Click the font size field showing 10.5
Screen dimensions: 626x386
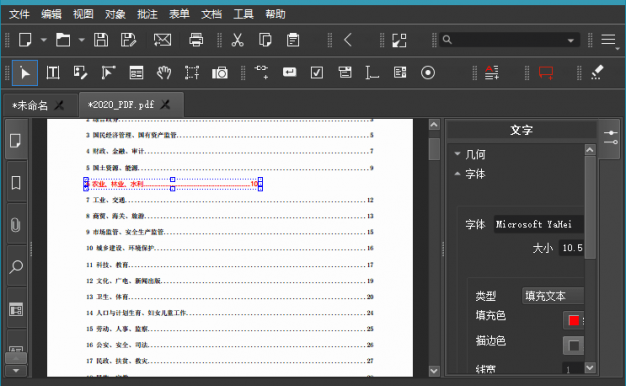click(x=571, y=248)
